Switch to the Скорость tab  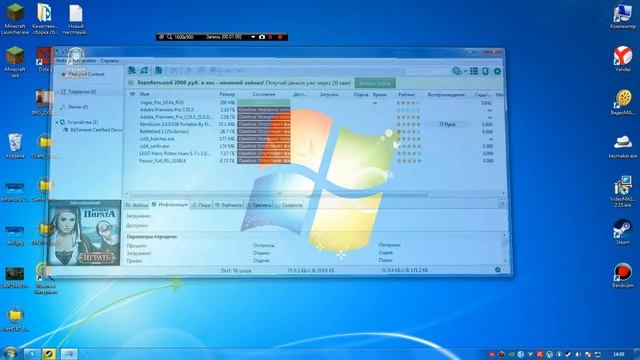pos(289,205)
